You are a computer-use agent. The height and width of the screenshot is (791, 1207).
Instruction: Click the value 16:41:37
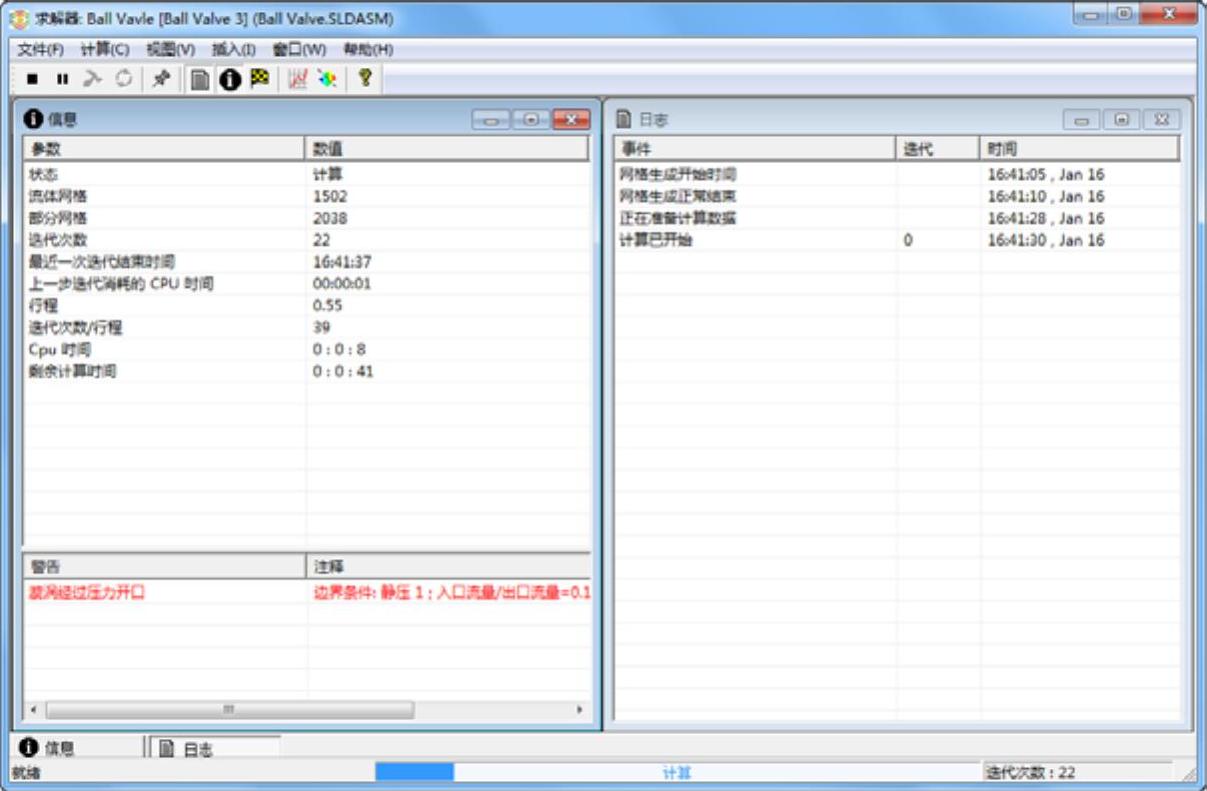tap(342, 262)
